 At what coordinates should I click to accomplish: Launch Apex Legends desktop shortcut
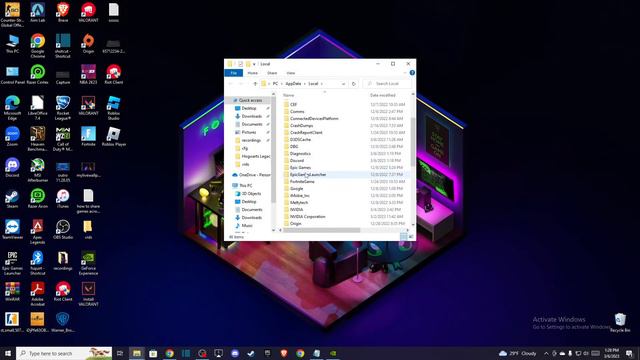pos(38,232)
